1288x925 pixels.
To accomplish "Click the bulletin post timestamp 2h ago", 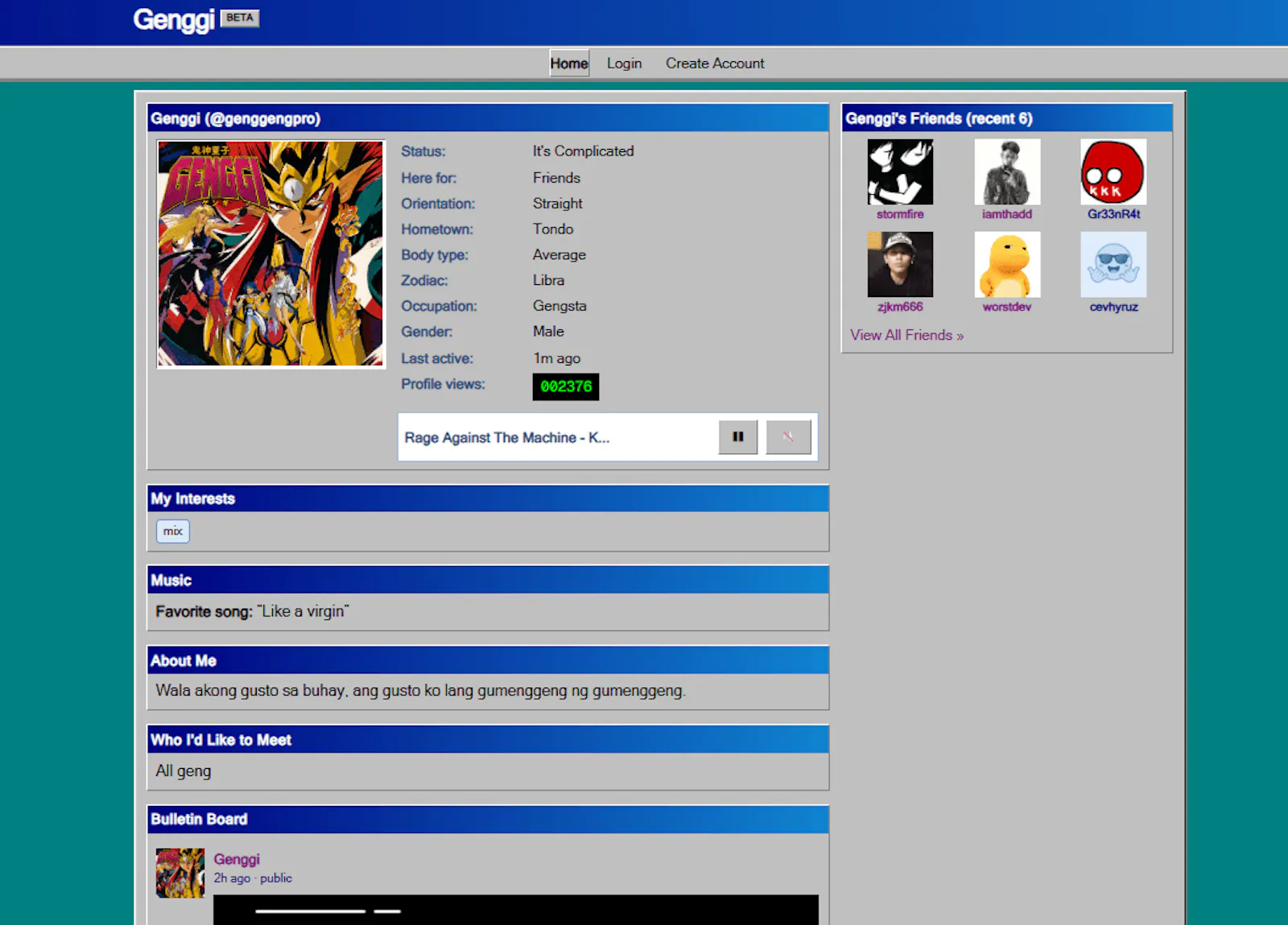I will (x=232, y=878).
